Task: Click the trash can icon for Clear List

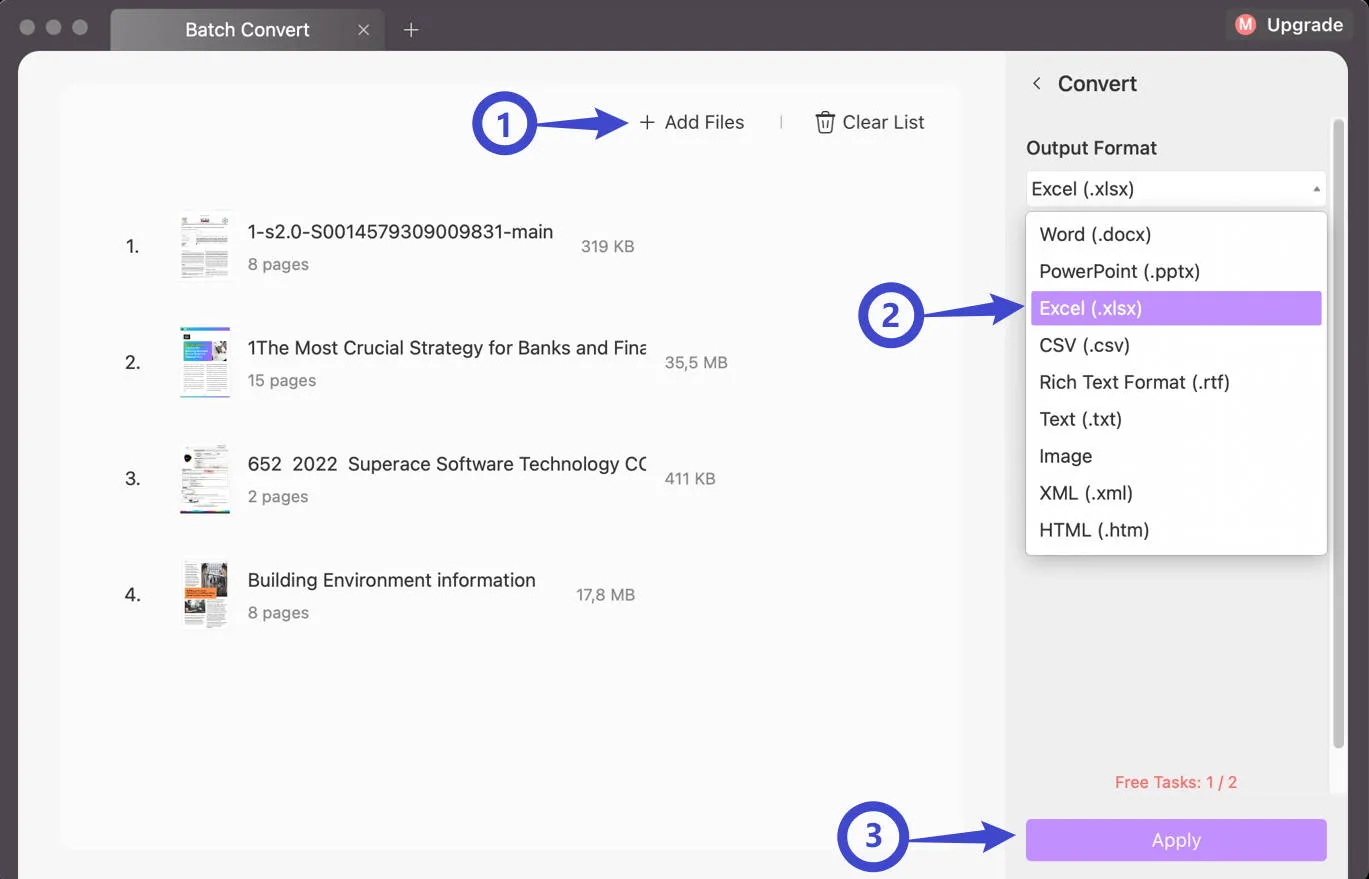Action: (825, 122)
